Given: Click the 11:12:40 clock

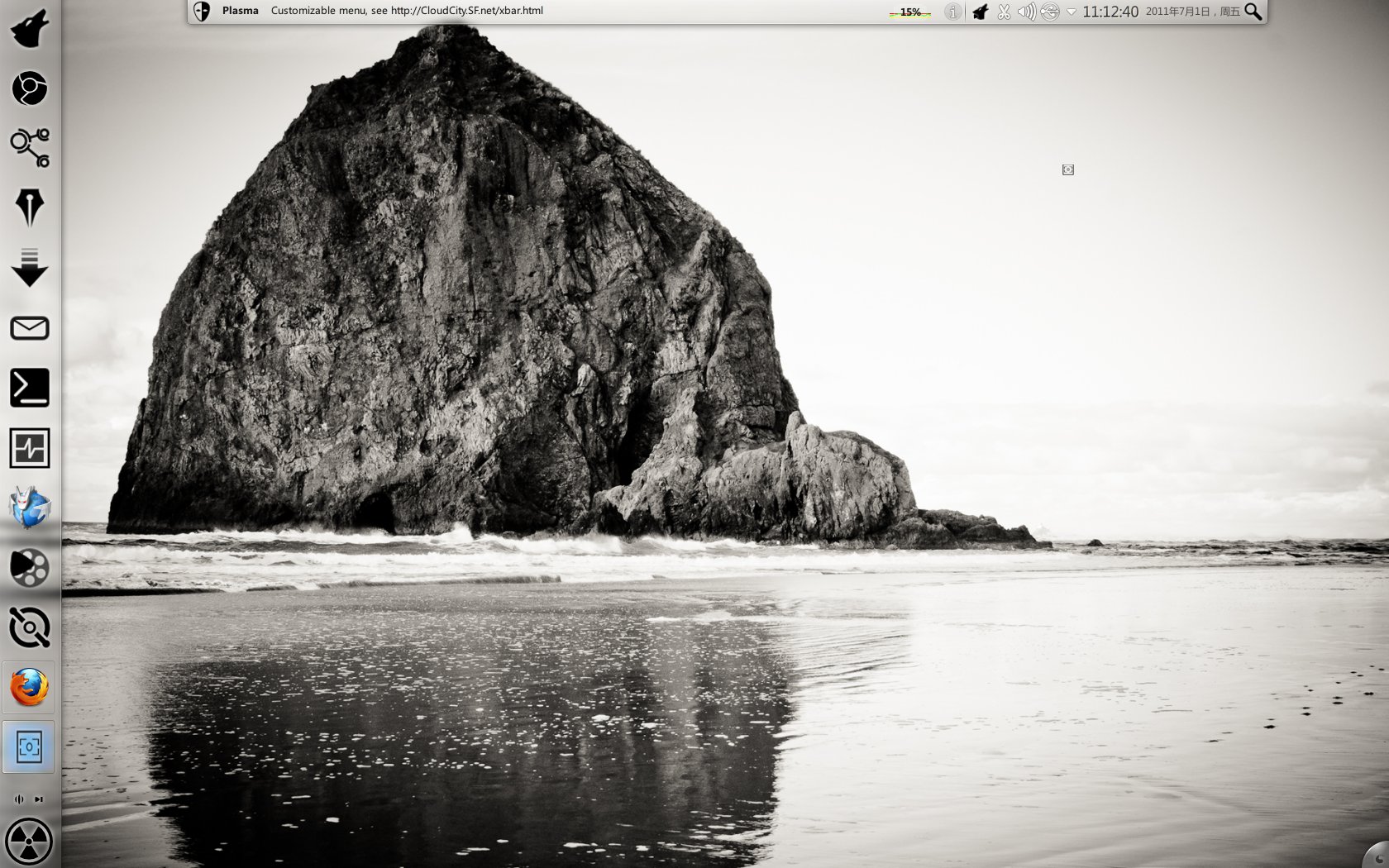Looking at the screenshot, I should 1110,12.
